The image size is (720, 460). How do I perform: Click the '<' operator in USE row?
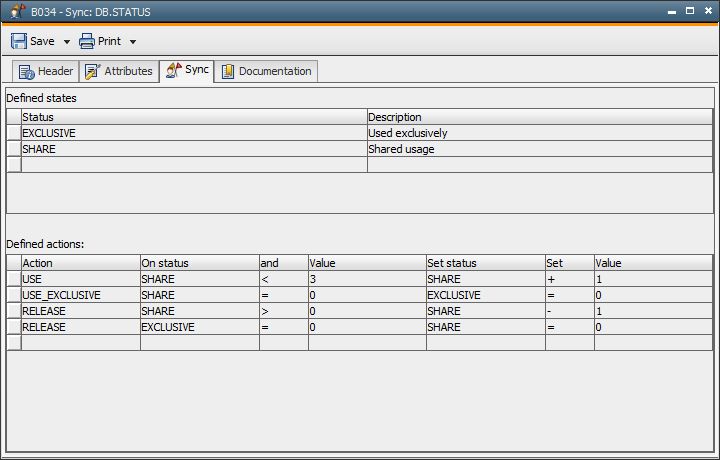284,279
